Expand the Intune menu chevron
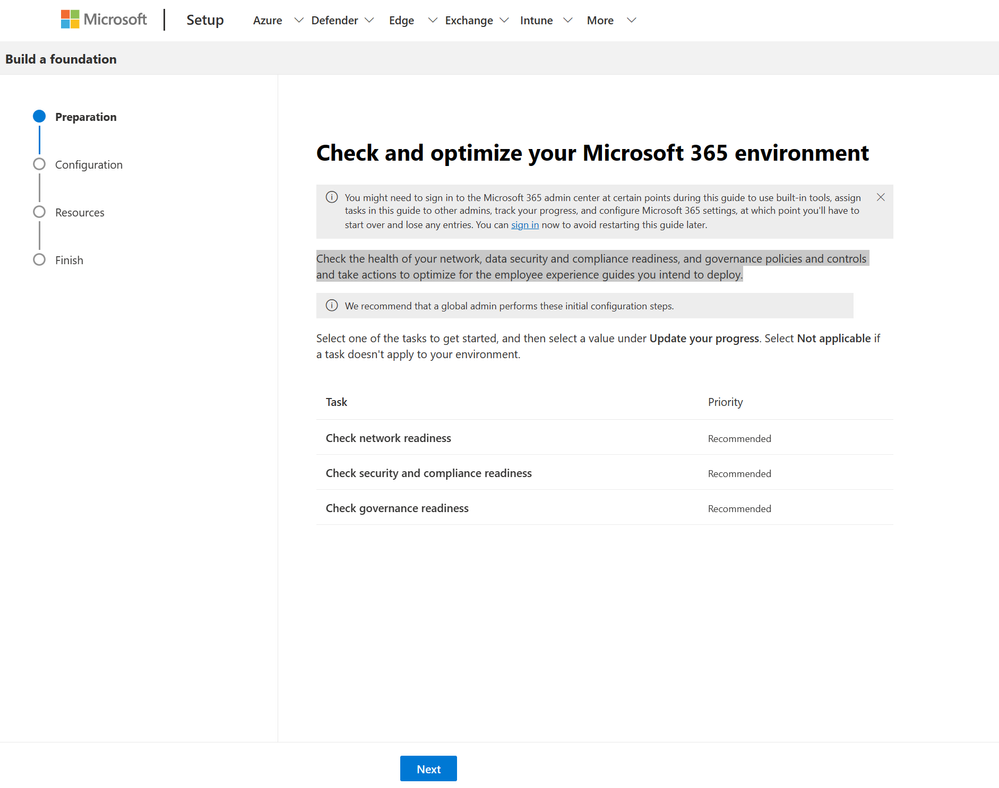999x788 pixels. coord(568,20)
